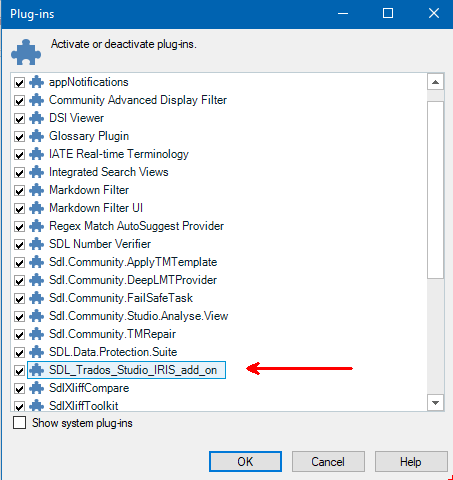The width and height of the screenshot is (453, 480).
Task: Click the large Plug-ins header puzzle icon
Action: tap(26, 52)
